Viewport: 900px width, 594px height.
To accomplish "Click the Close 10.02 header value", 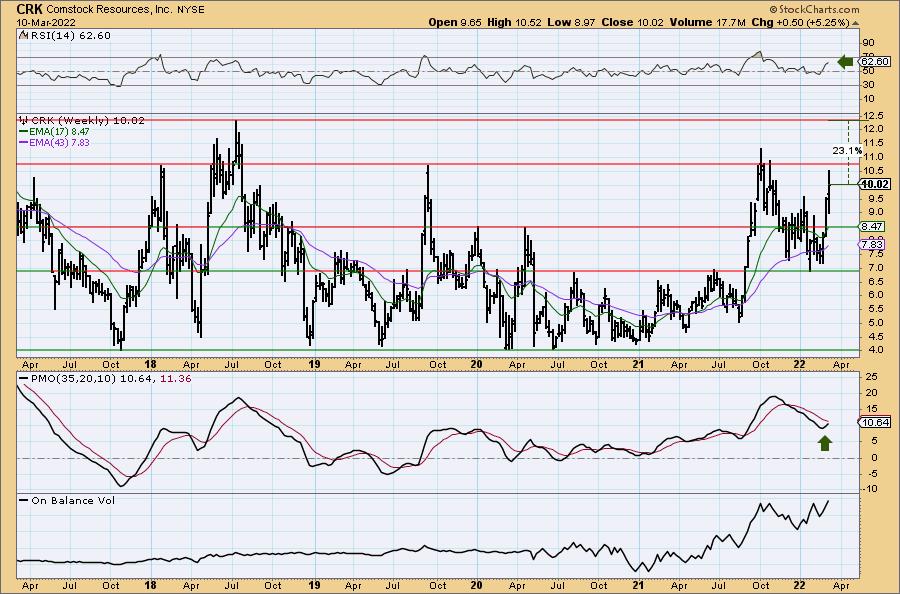I will pyautogui.click(x=633, y=22).
